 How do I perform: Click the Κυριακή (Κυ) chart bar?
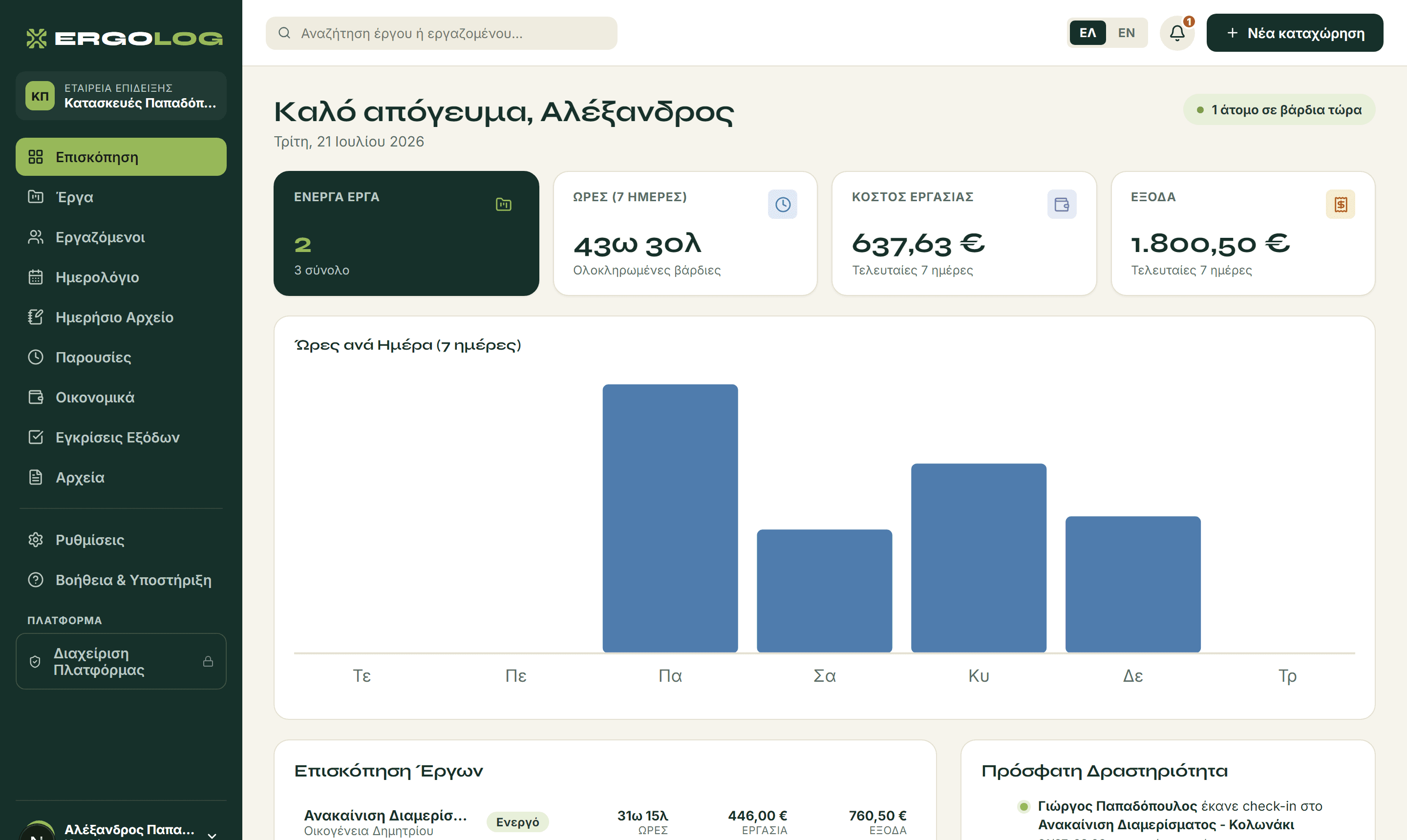point(979,558)
